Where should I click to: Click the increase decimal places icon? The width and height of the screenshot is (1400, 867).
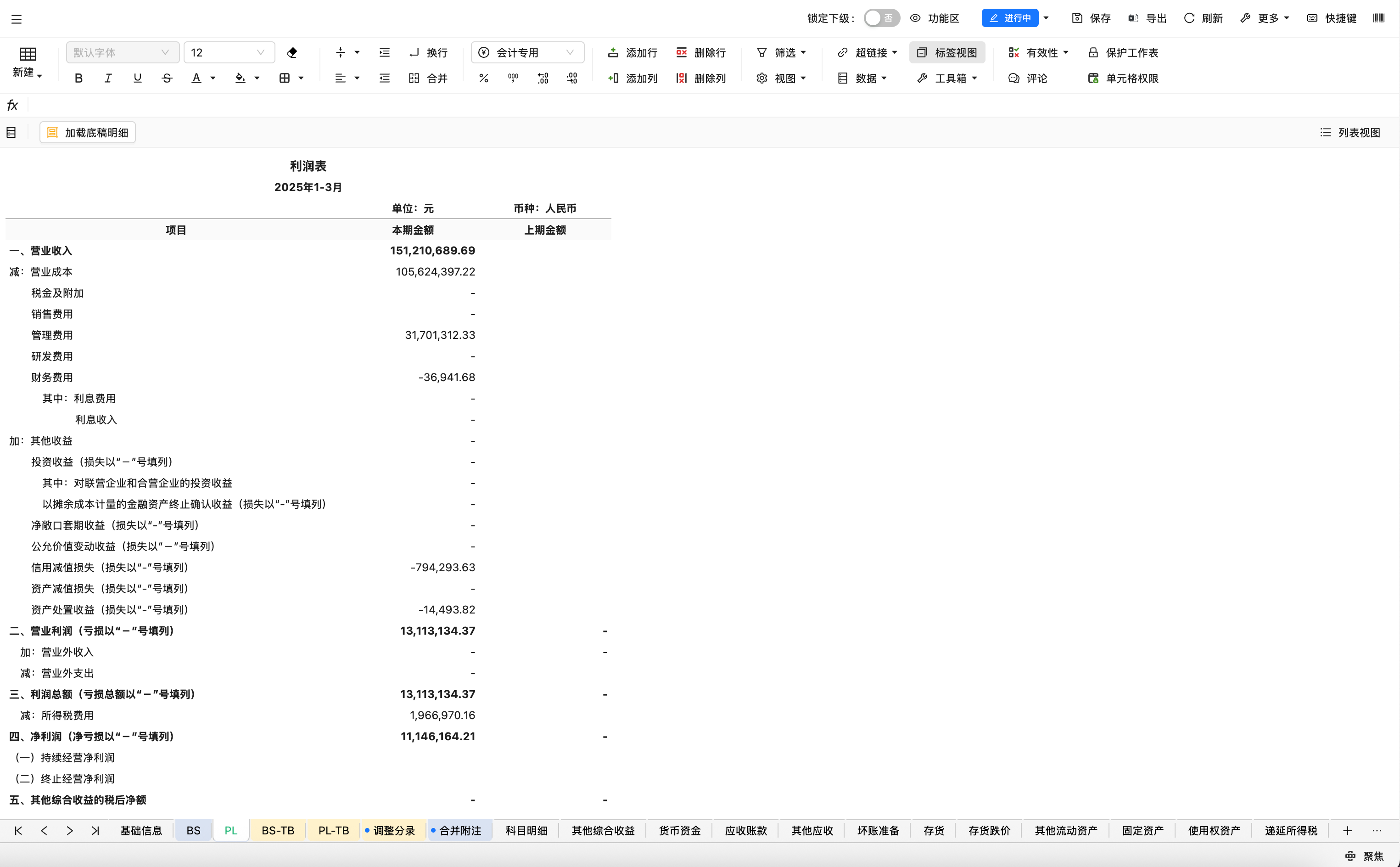[x=543, y=79]
